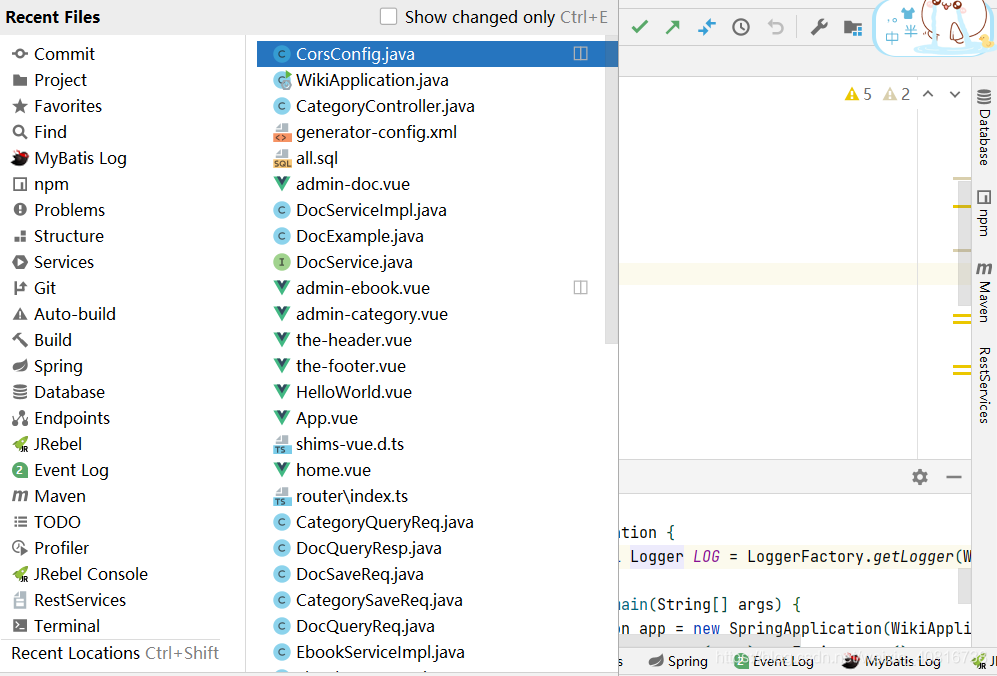The height and width of the screenshot is (676, 997).
Task: Click the TODO list icon
Action: pos(20,522)
